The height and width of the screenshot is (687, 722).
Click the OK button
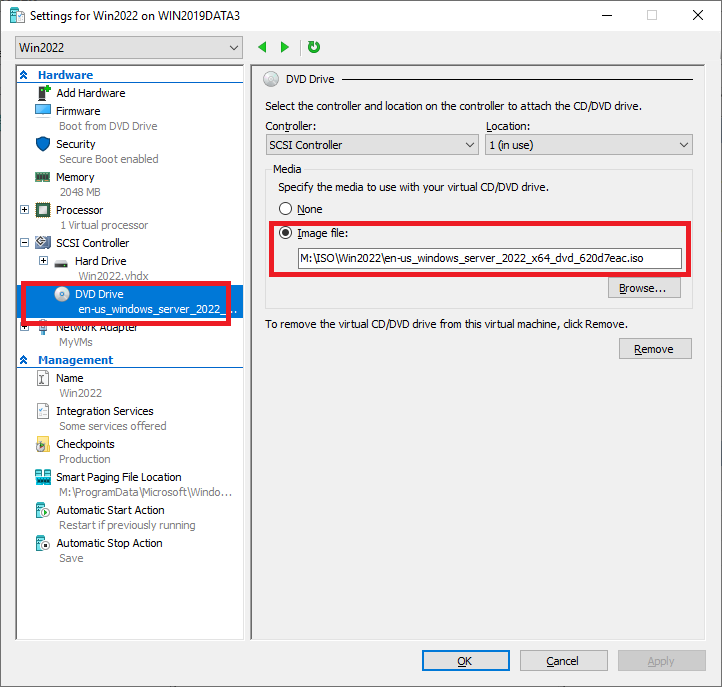point(466,661)
